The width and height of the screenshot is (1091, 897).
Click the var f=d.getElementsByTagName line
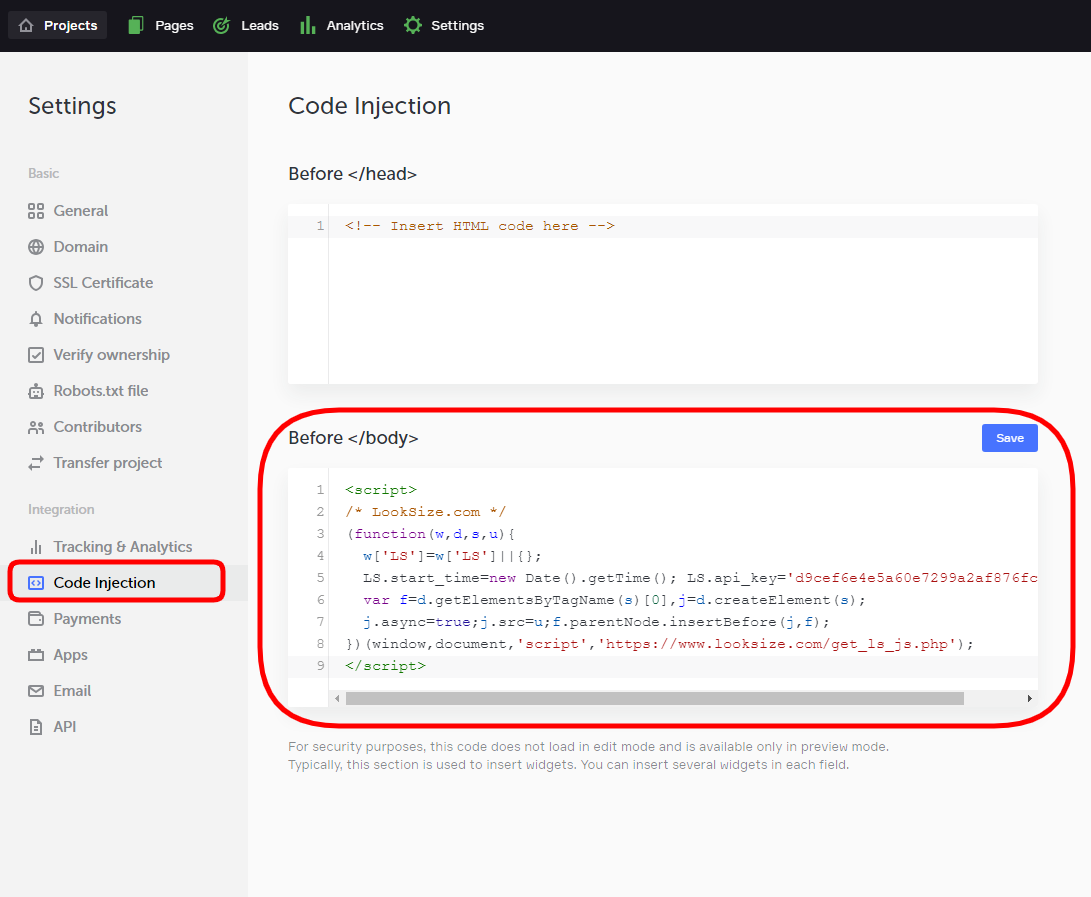pyautogui.click(x=614, y=601)
